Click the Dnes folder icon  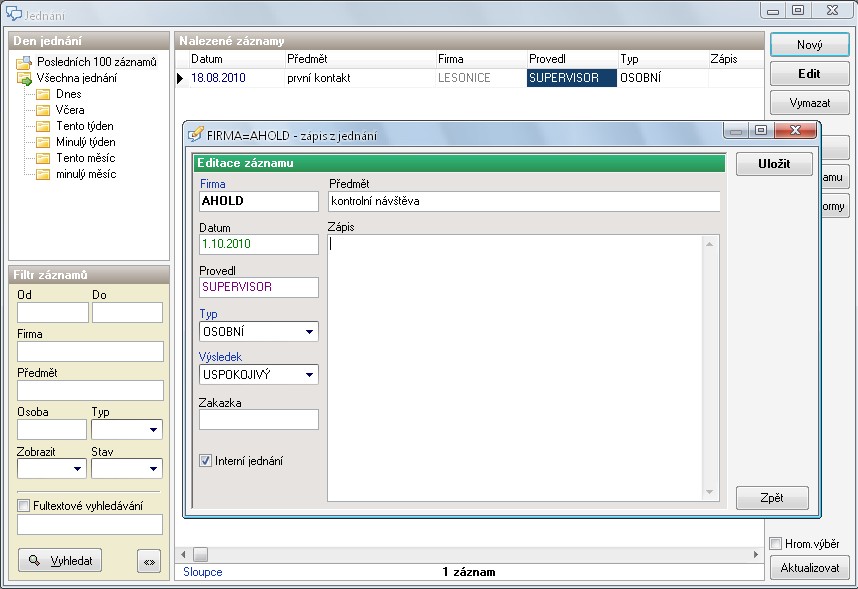click(x=43, y=94)
